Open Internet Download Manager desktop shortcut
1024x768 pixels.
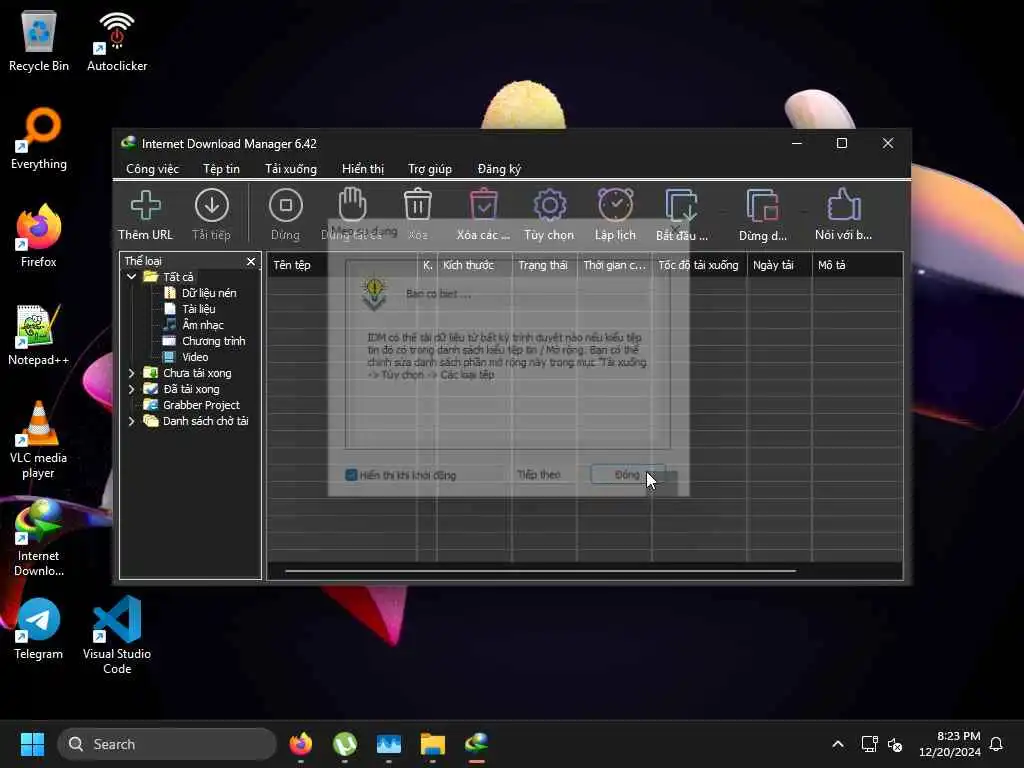[39, 538]
